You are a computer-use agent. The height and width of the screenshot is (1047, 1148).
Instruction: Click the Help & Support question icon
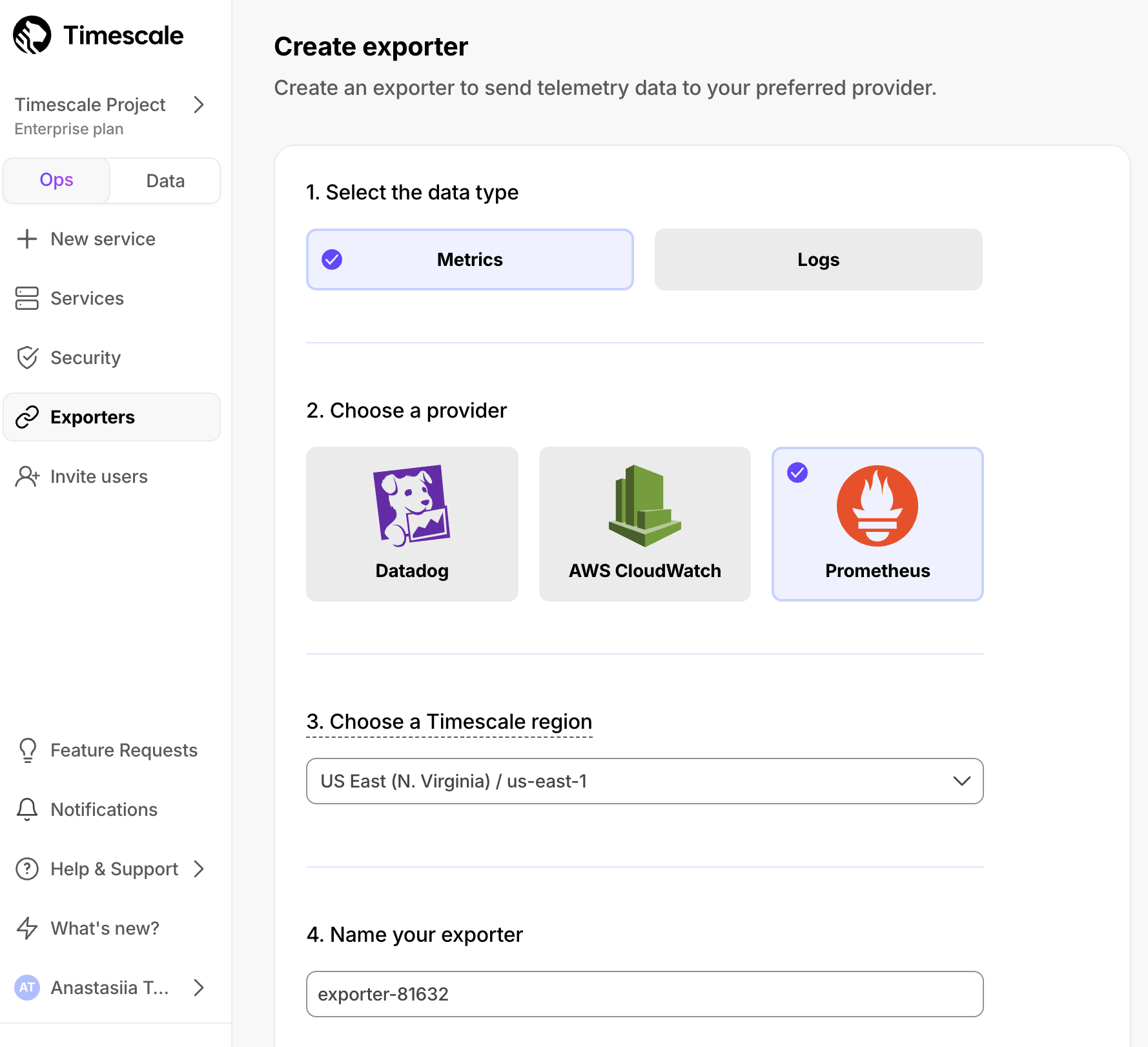click(x=27, y=869)
